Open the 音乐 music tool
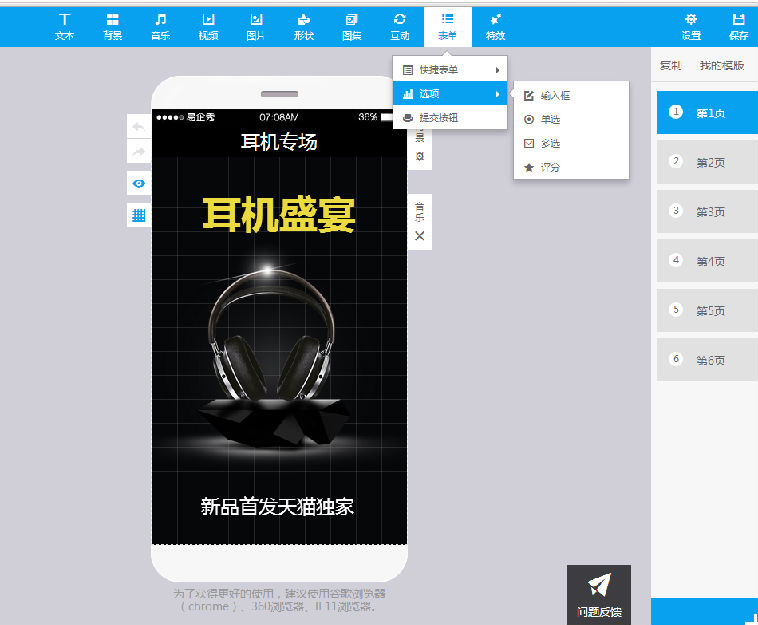The height and width of the screenshot is (625, 758). tap(160, 27)
